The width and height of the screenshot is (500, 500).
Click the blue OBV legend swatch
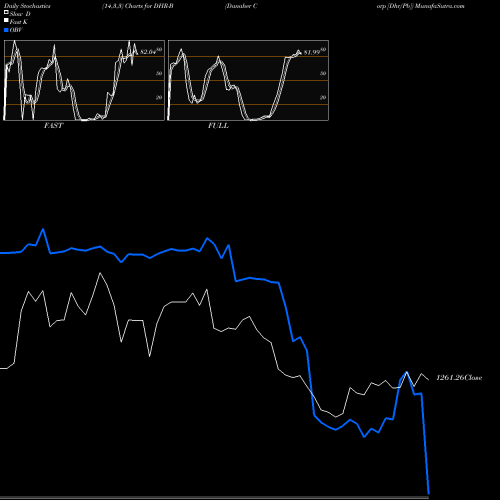click(6, 30)
